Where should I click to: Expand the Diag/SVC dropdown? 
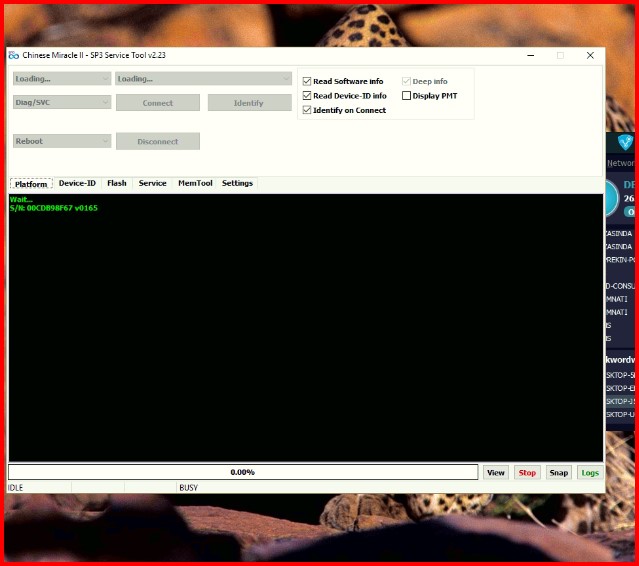(62, 102)
